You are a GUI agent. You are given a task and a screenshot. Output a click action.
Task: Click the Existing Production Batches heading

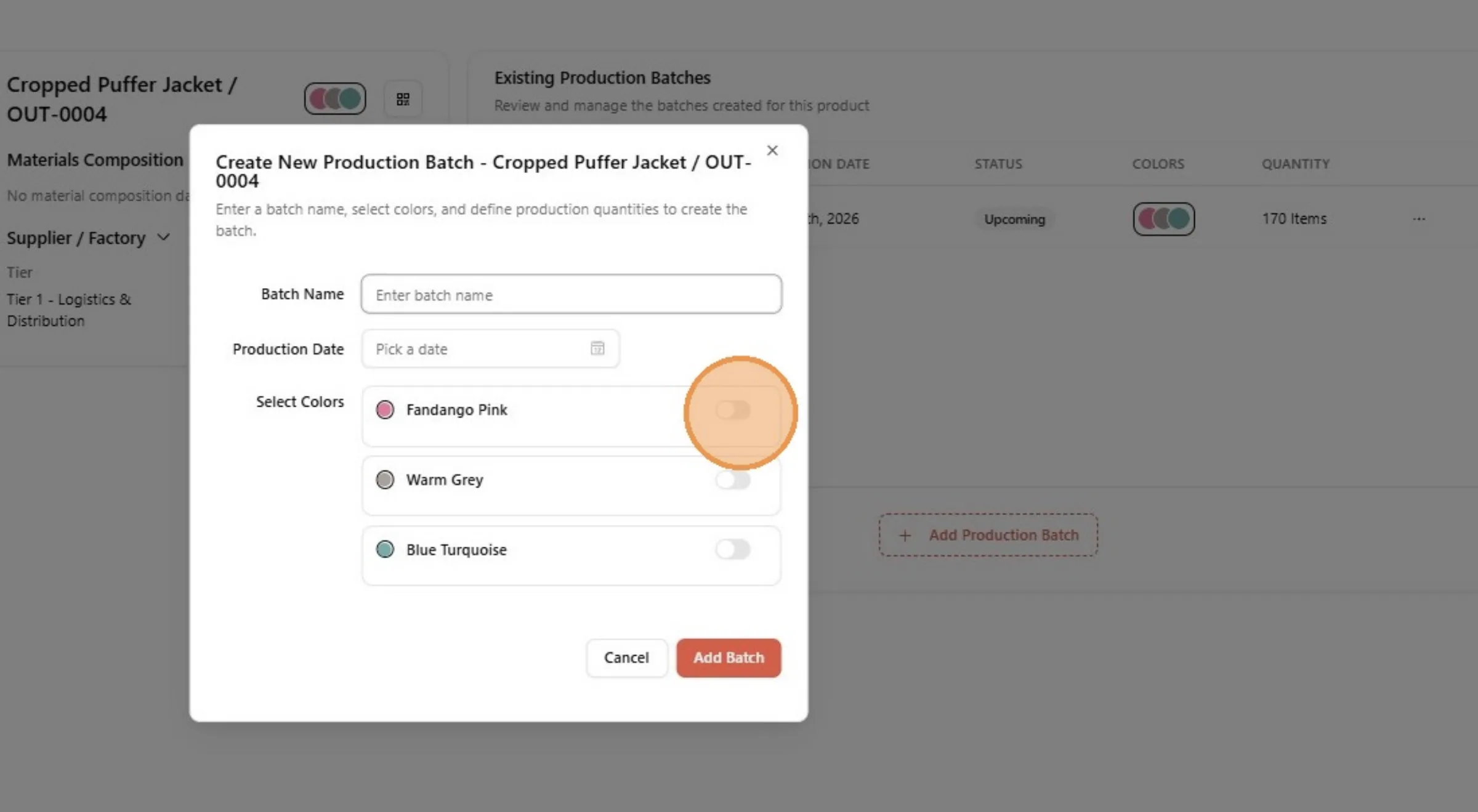[602, 78]
